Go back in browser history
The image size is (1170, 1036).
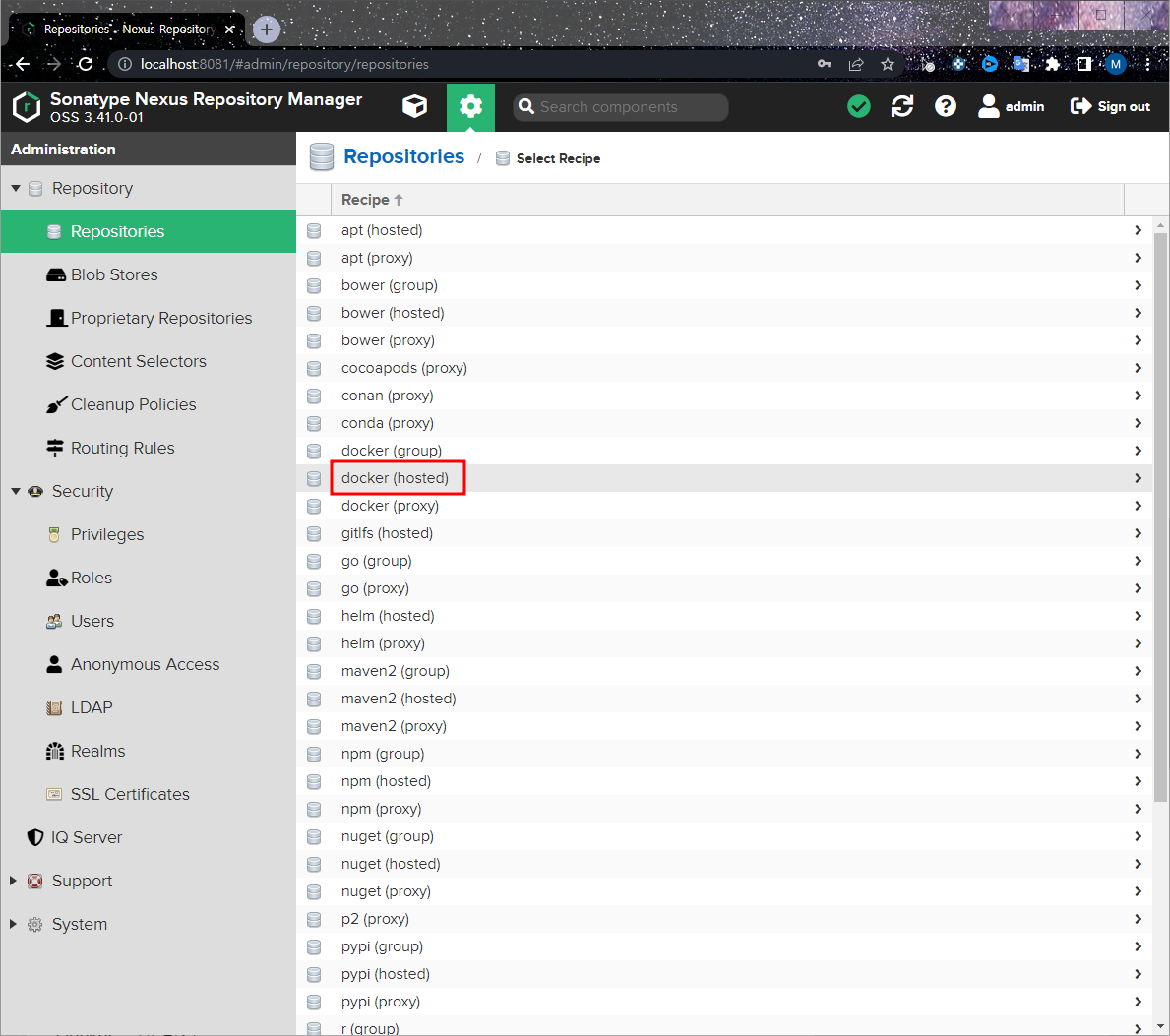(x=23, y=64)
